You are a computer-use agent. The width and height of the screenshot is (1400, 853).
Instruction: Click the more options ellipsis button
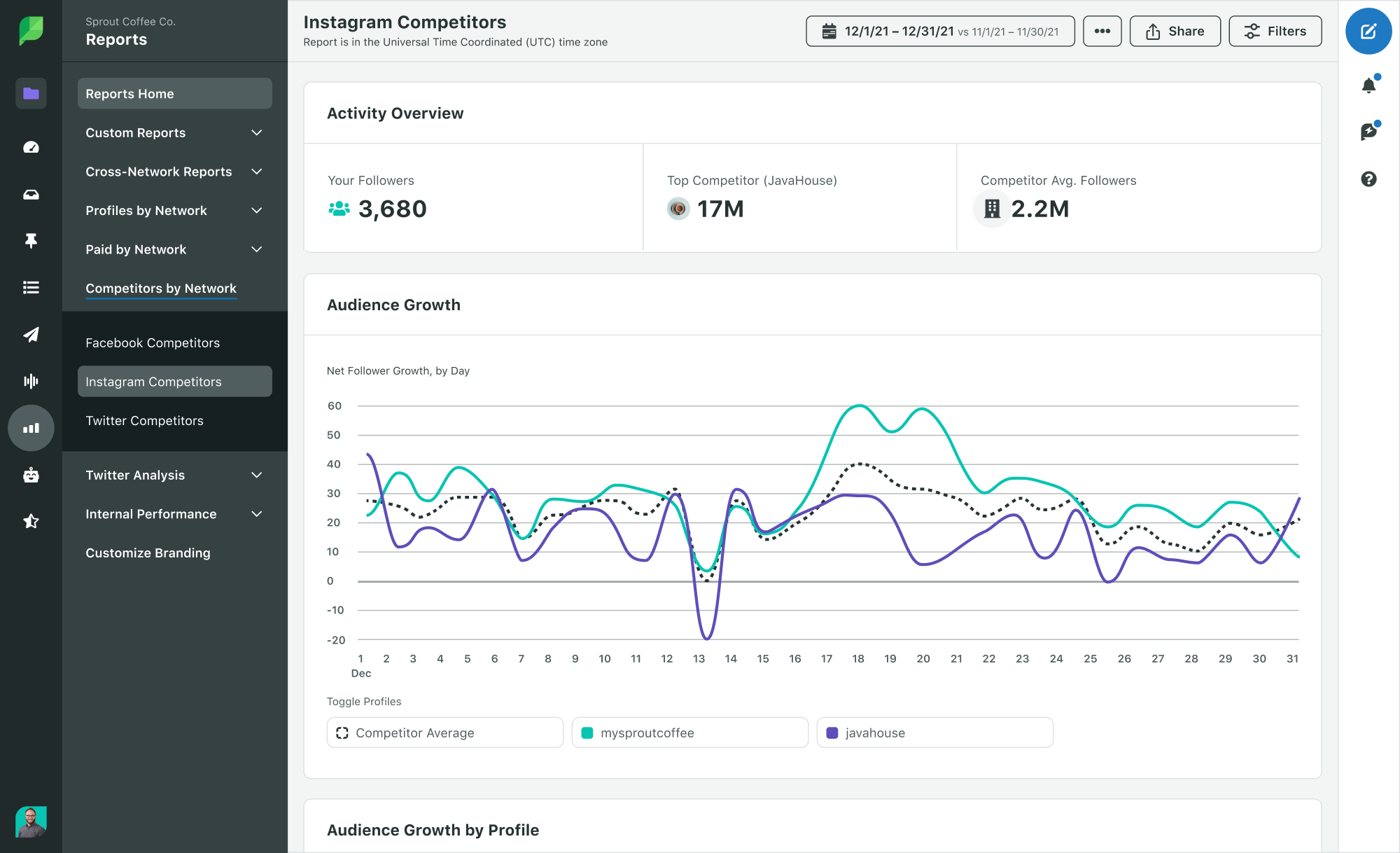coord(1101,31)
